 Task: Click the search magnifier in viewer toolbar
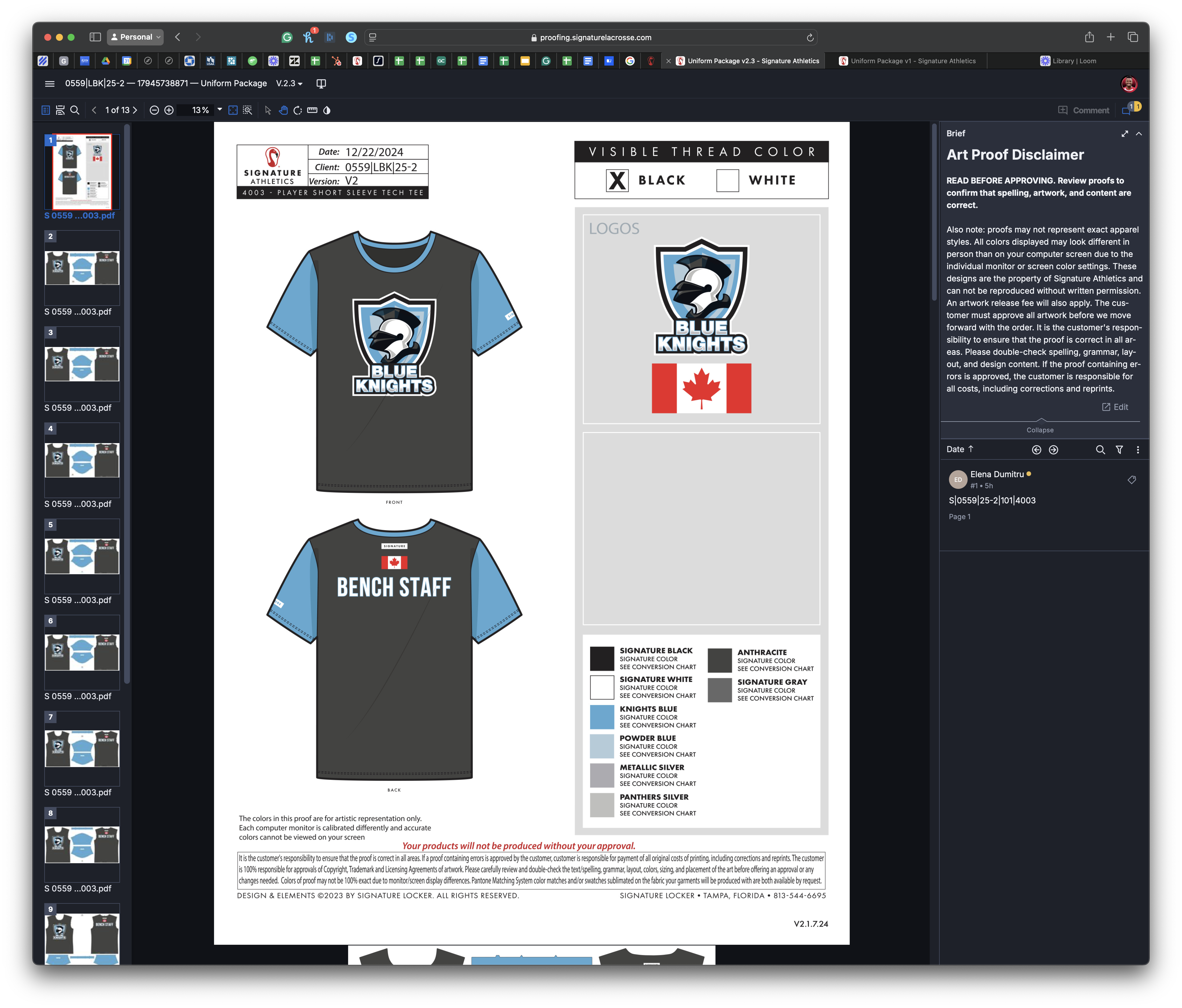75,110
